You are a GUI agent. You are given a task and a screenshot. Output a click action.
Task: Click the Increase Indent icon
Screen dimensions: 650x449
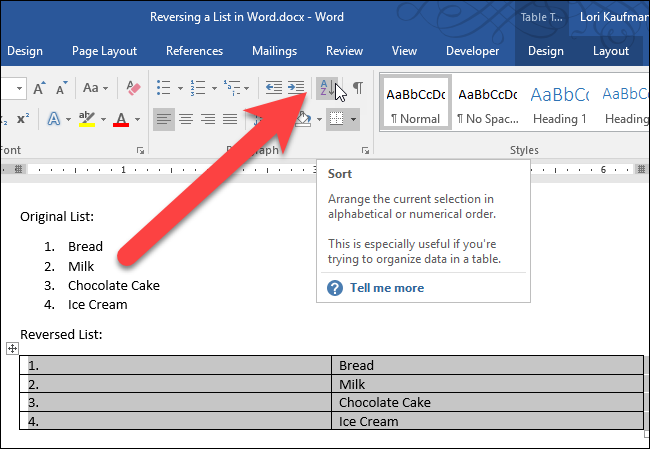(x=295, y=88)
